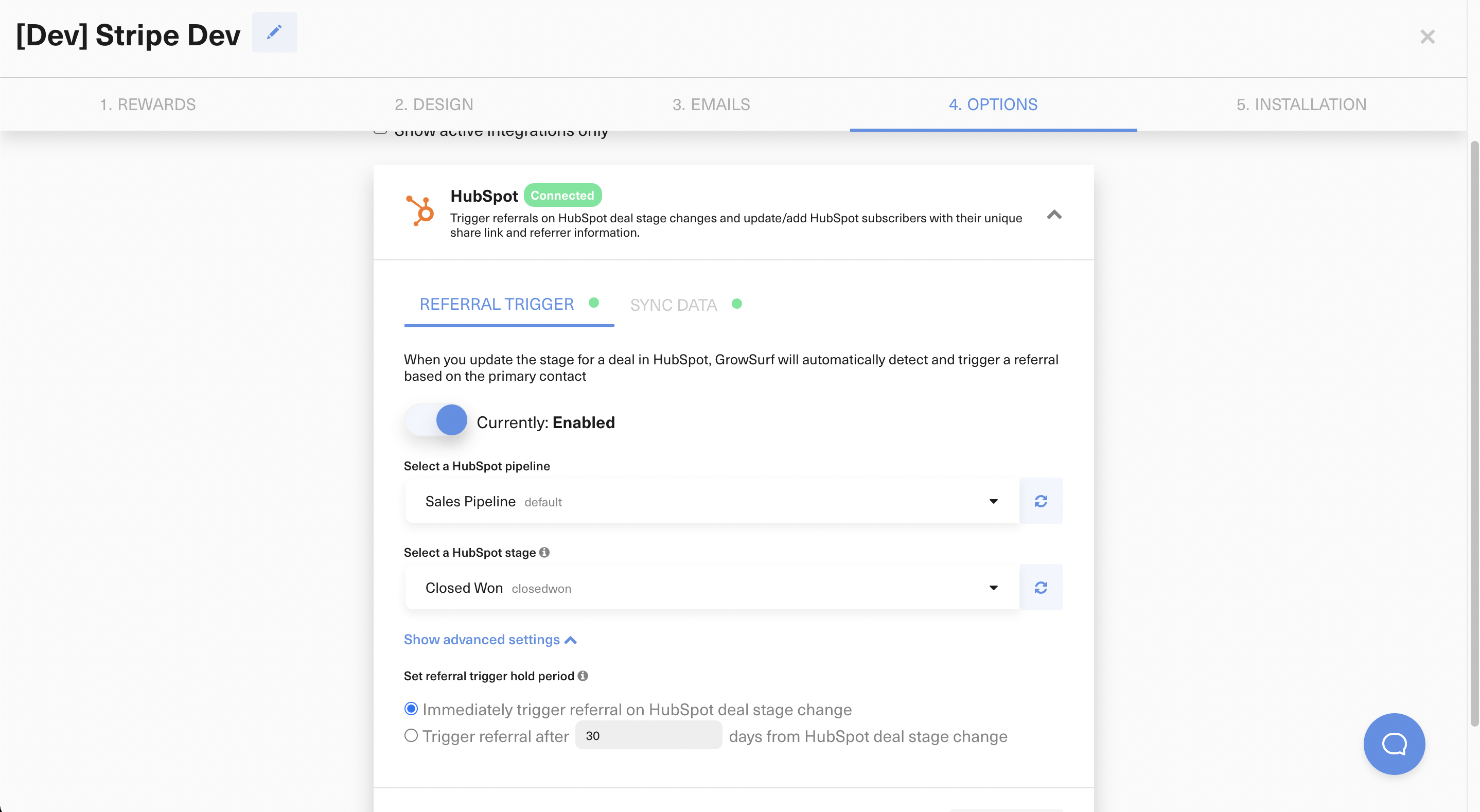Click the info icon beside Select a HubSpot stage
The width and height of the screenshot is (1480, 812).
544,552
